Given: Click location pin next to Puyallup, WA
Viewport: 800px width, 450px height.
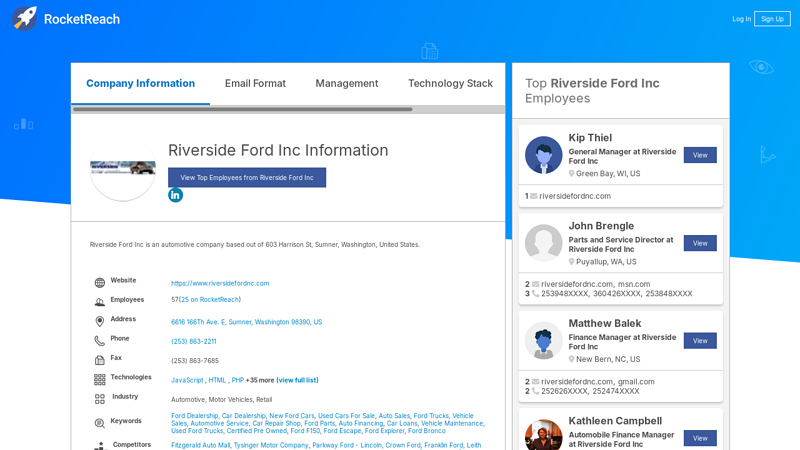Looking at the screenshot, I should (x=571, y=262).
